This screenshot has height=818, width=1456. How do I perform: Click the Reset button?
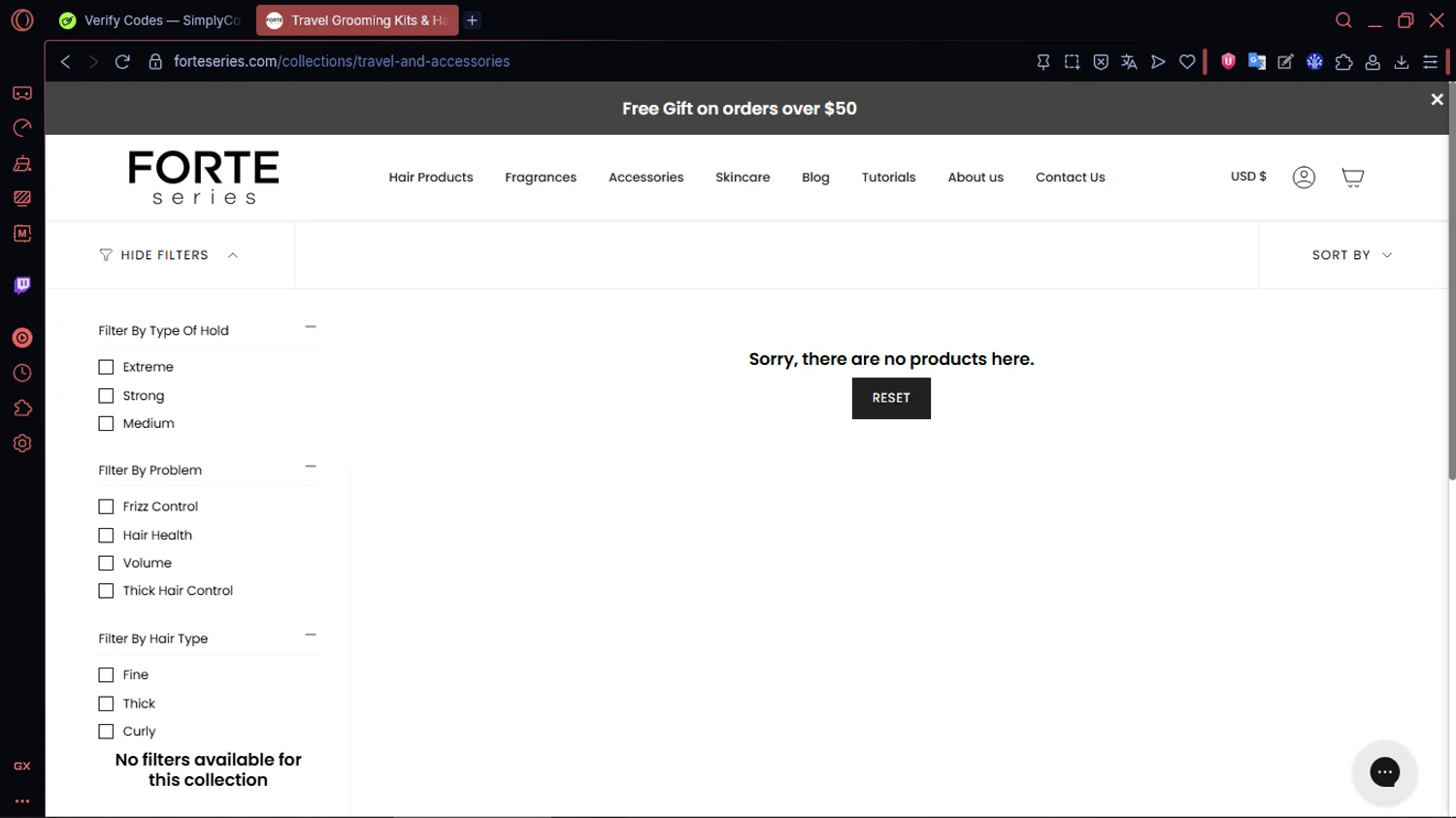pyautogui.click(x=891, y=398)
